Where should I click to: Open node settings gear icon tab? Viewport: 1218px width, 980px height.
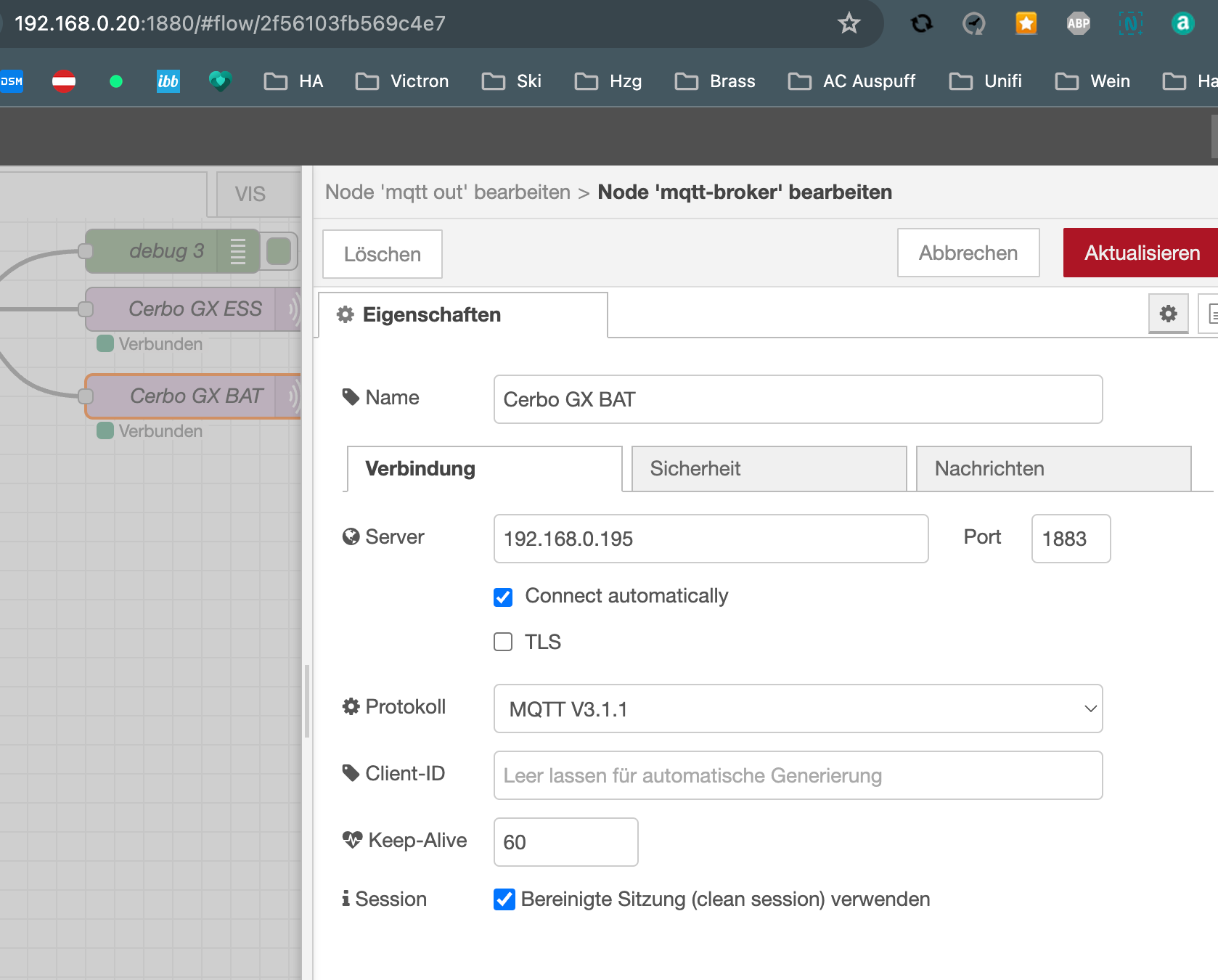(x=1168, y=314)
